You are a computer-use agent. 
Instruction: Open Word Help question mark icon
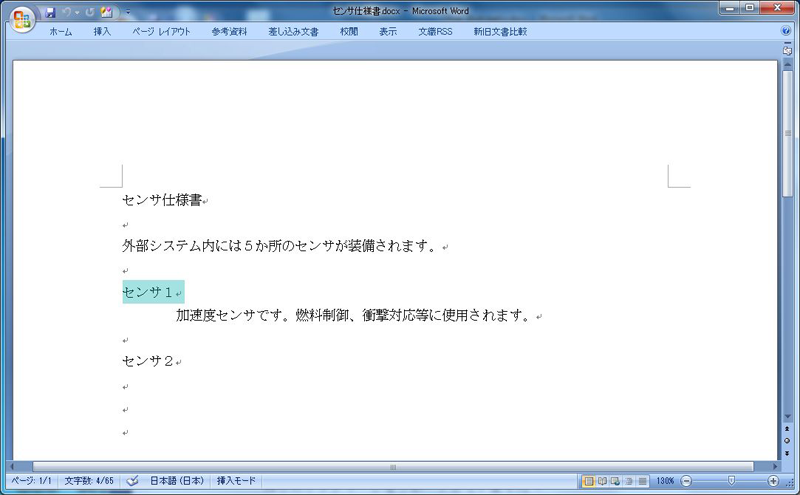point(786,31)
